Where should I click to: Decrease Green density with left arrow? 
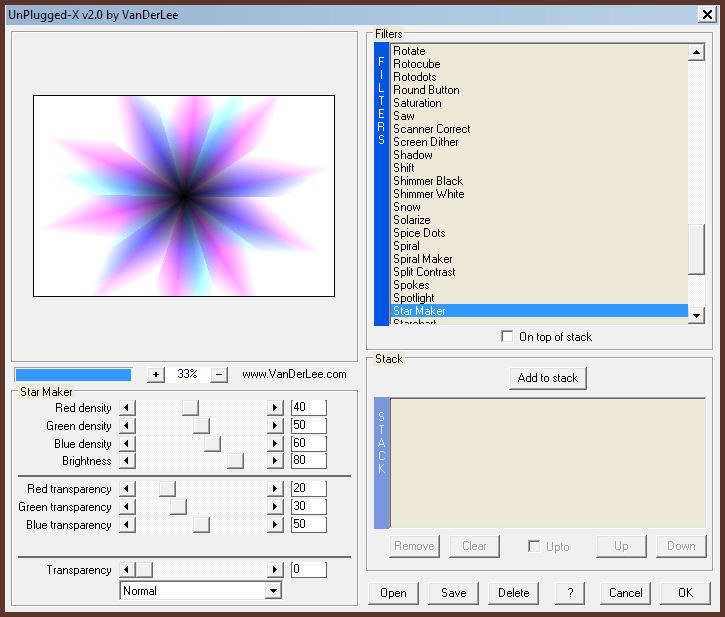[127, 426]
